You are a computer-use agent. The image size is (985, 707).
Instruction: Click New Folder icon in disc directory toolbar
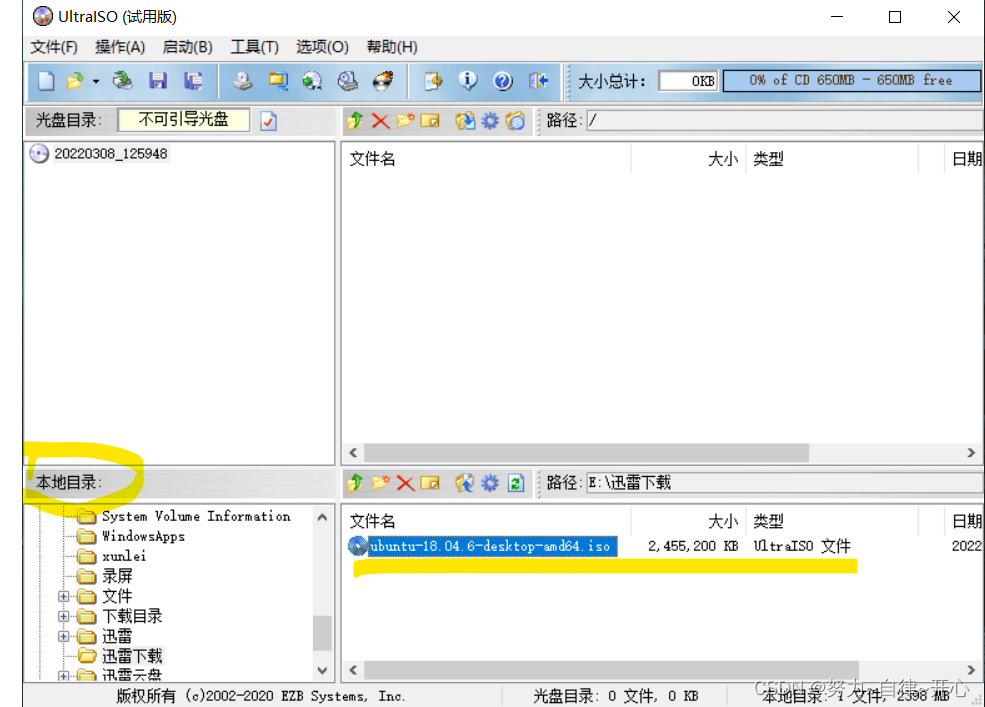[405, 120]
